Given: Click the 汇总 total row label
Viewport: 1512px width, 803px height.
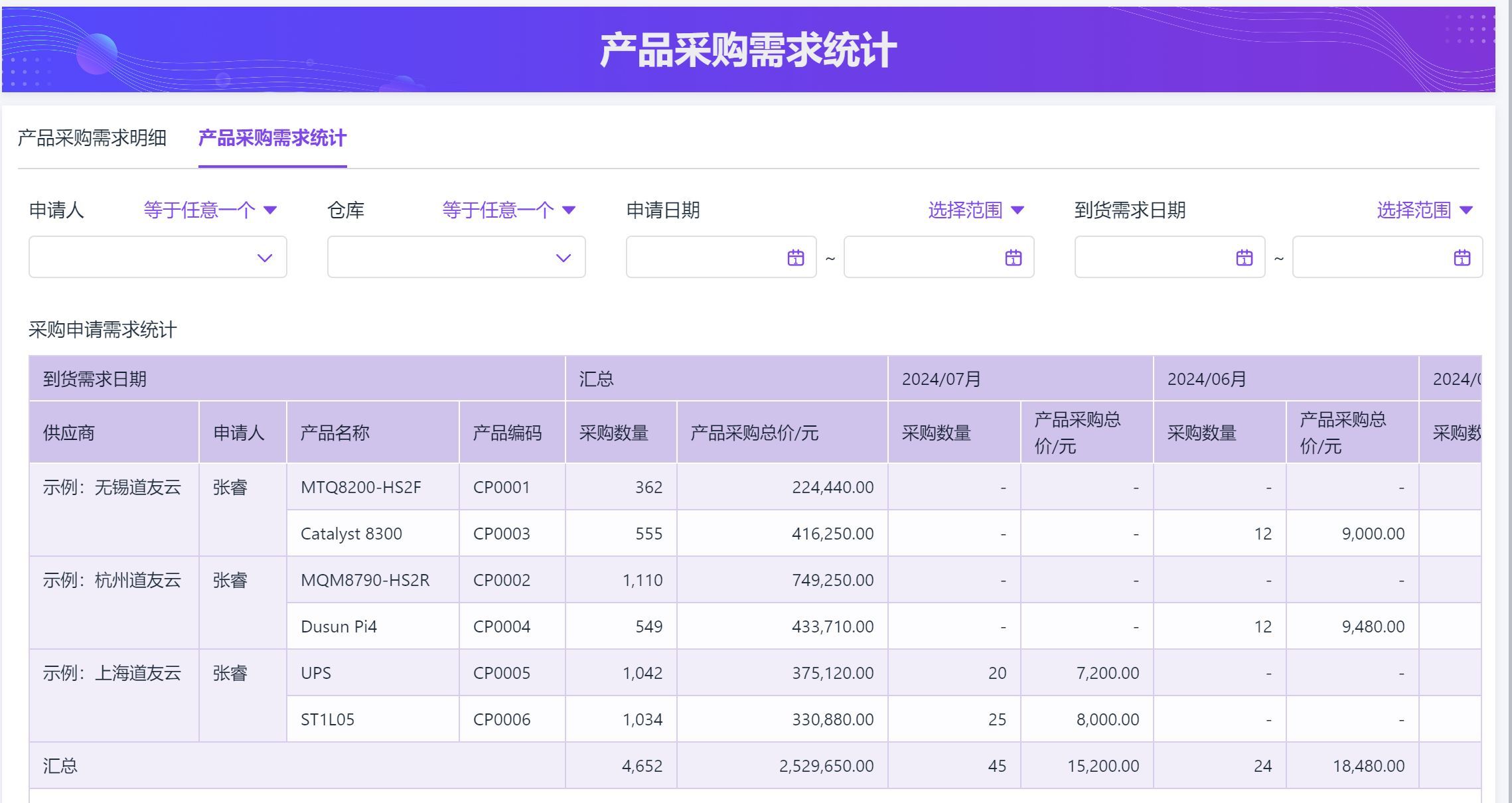Looking at the screenshot, I should (60, 766).
